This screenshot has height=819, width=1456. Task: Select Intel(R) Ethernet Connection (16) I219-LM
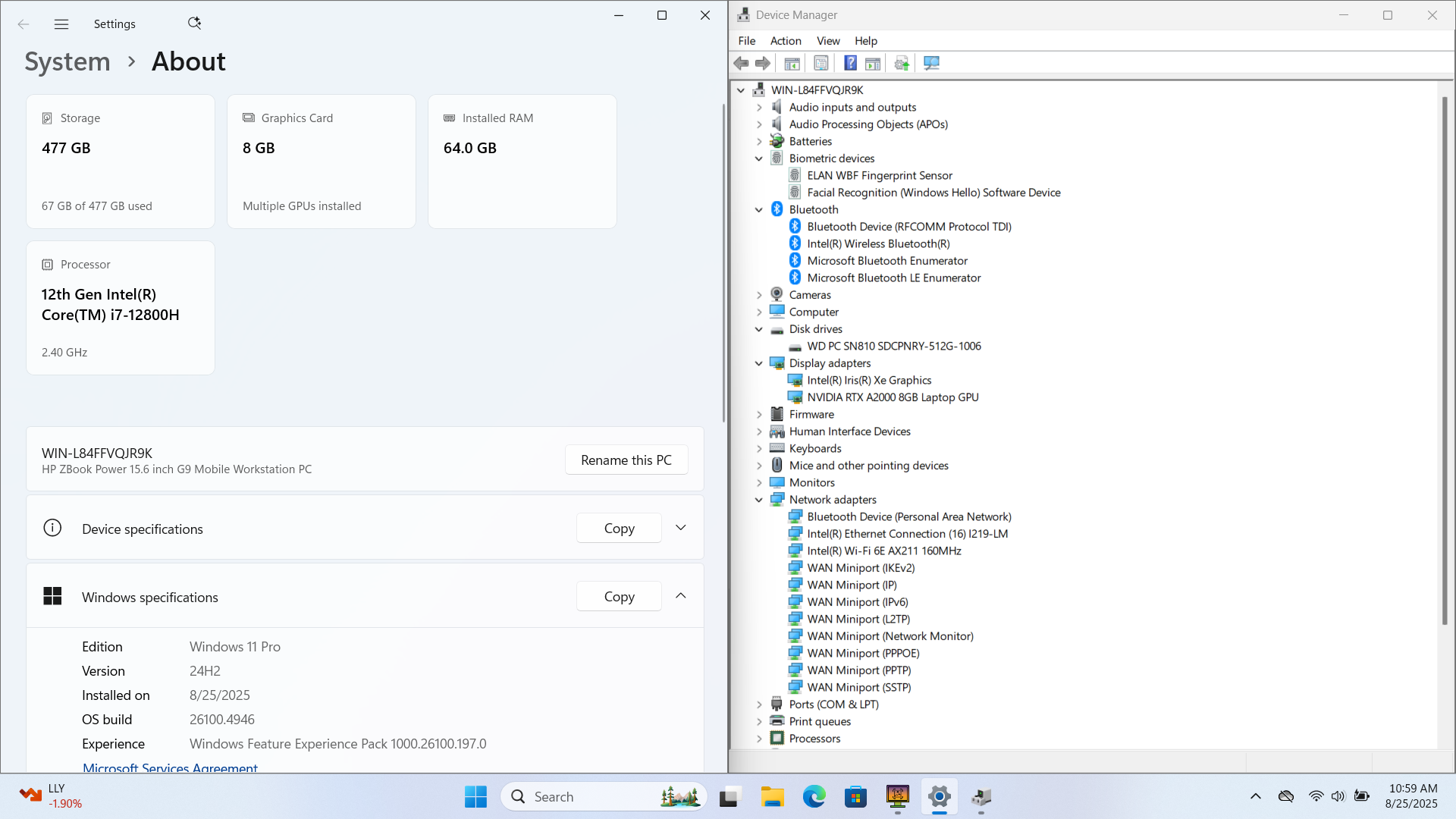(x=907, y=534)
